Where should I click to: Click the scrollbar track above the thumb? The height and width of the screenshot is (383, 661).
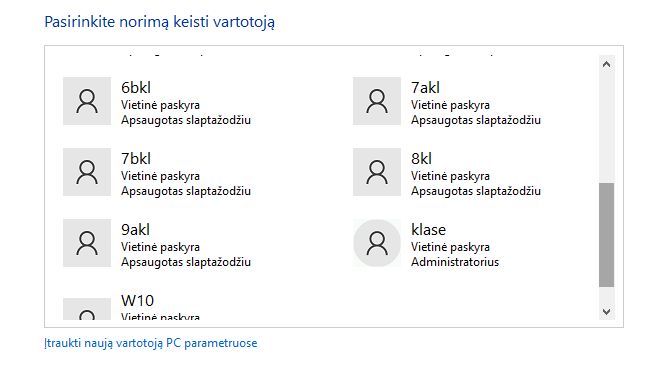tap(607, 127)
